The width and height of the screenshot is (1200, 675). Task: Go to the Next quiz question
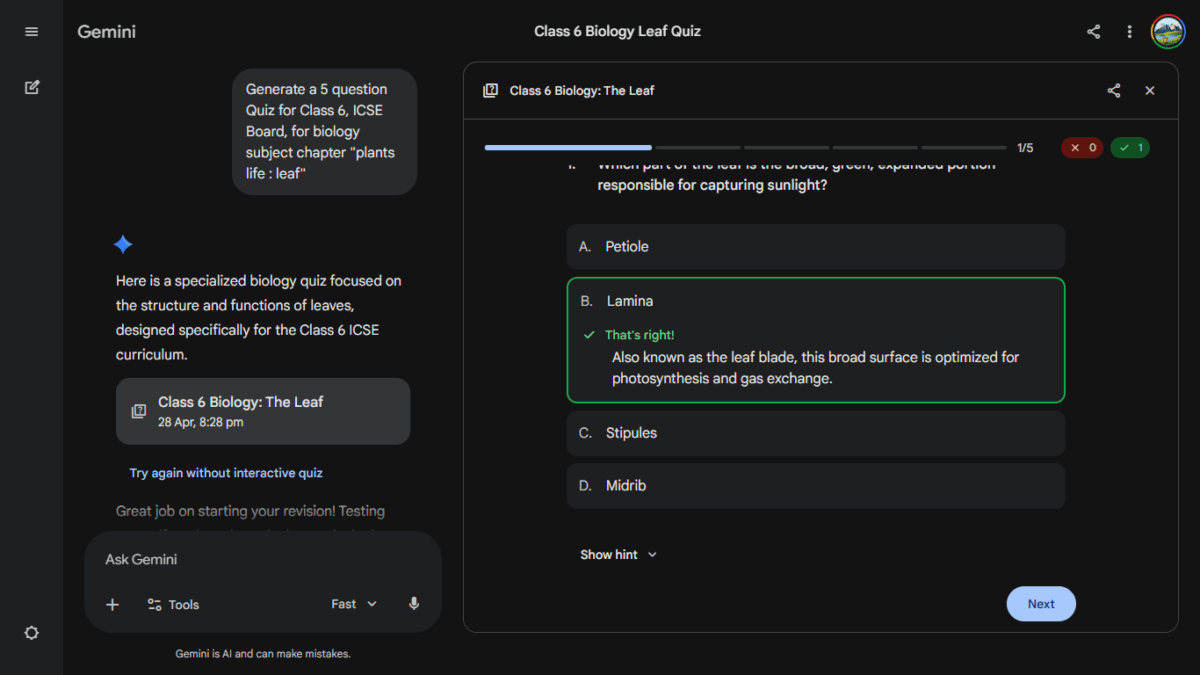click(1041, 604)
